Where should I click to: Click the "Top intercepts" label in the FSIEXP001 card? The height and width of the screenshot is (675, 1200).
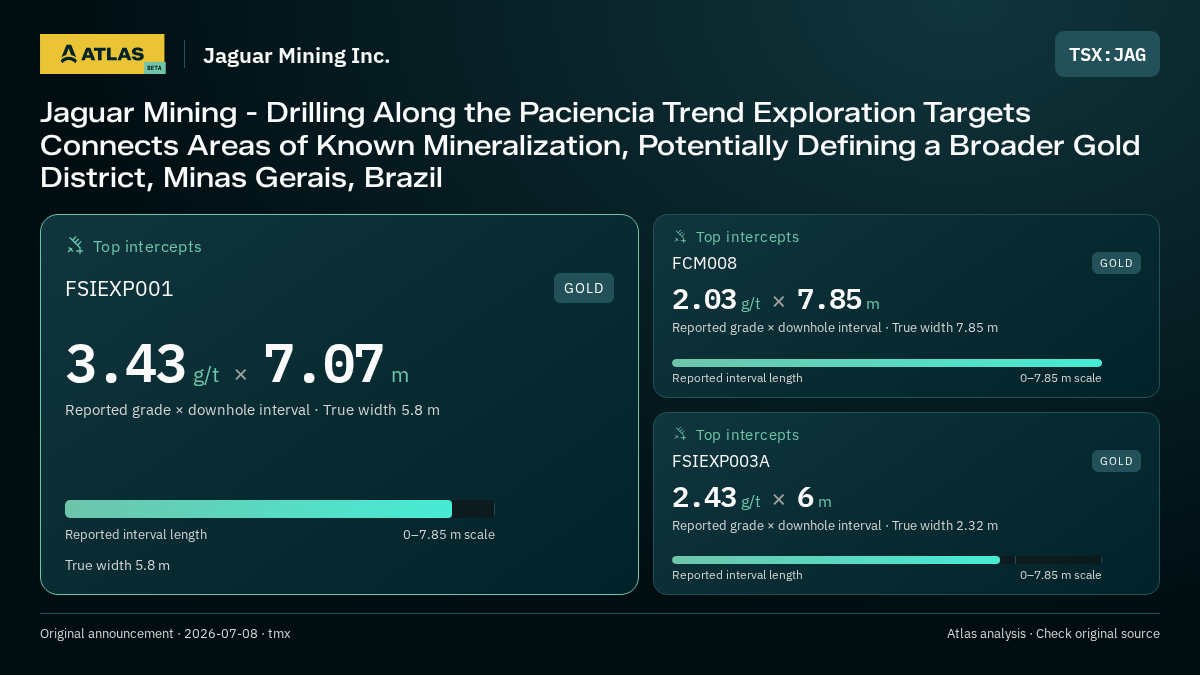(x=147, y=246)
